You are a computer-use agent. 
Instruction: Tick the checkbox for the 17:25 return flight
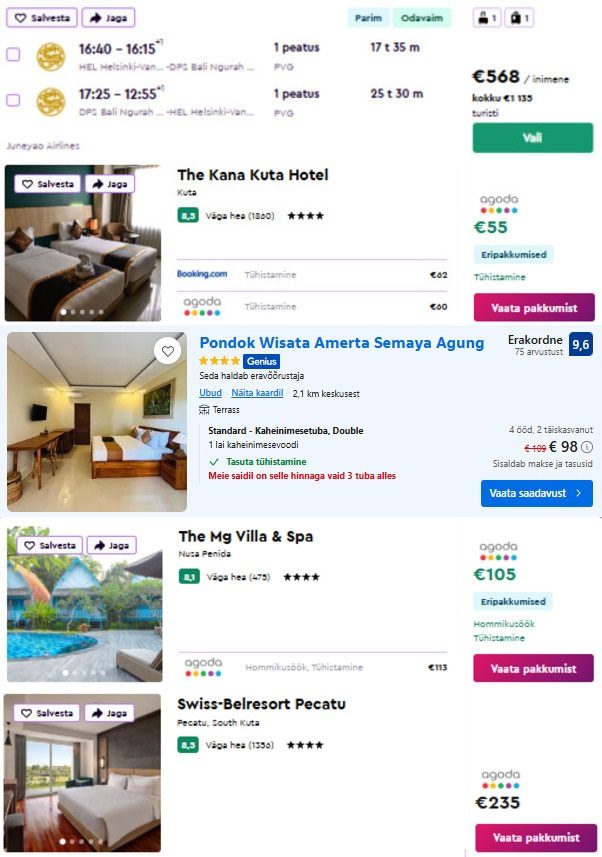click(13, 101)
